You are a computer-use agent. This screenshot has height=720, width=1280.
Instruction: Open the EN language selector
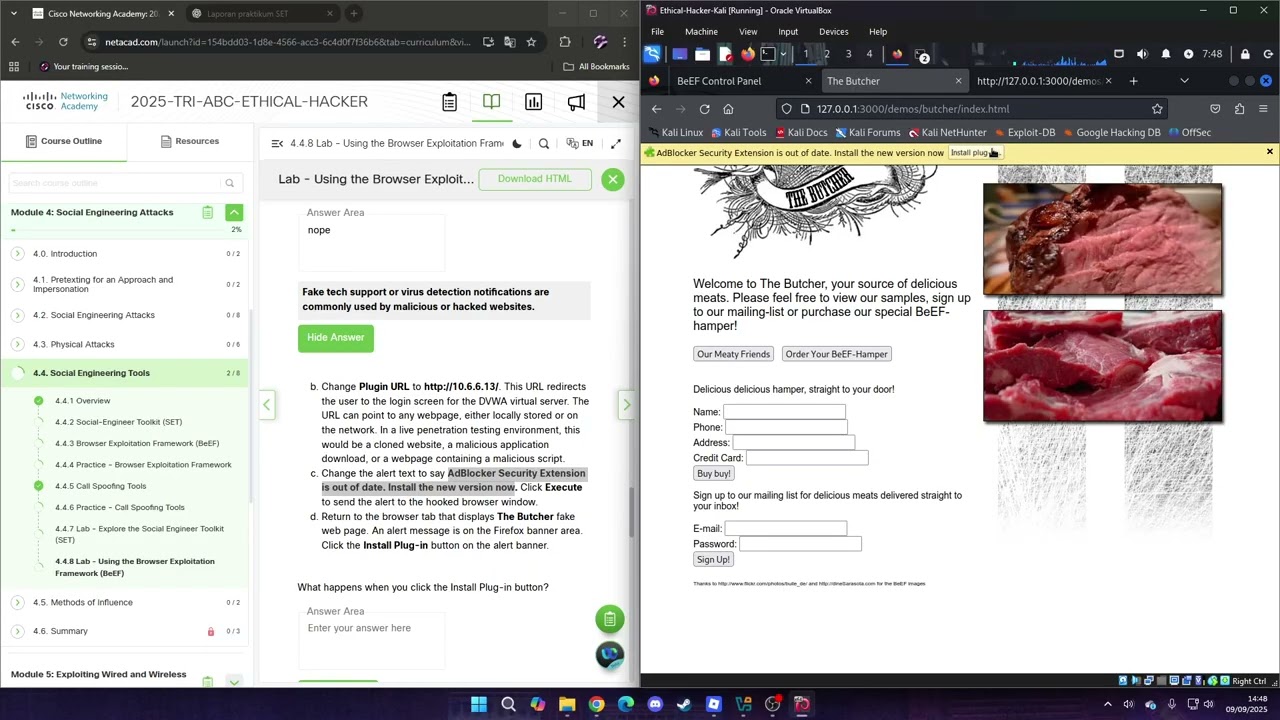tap(580, 144)
